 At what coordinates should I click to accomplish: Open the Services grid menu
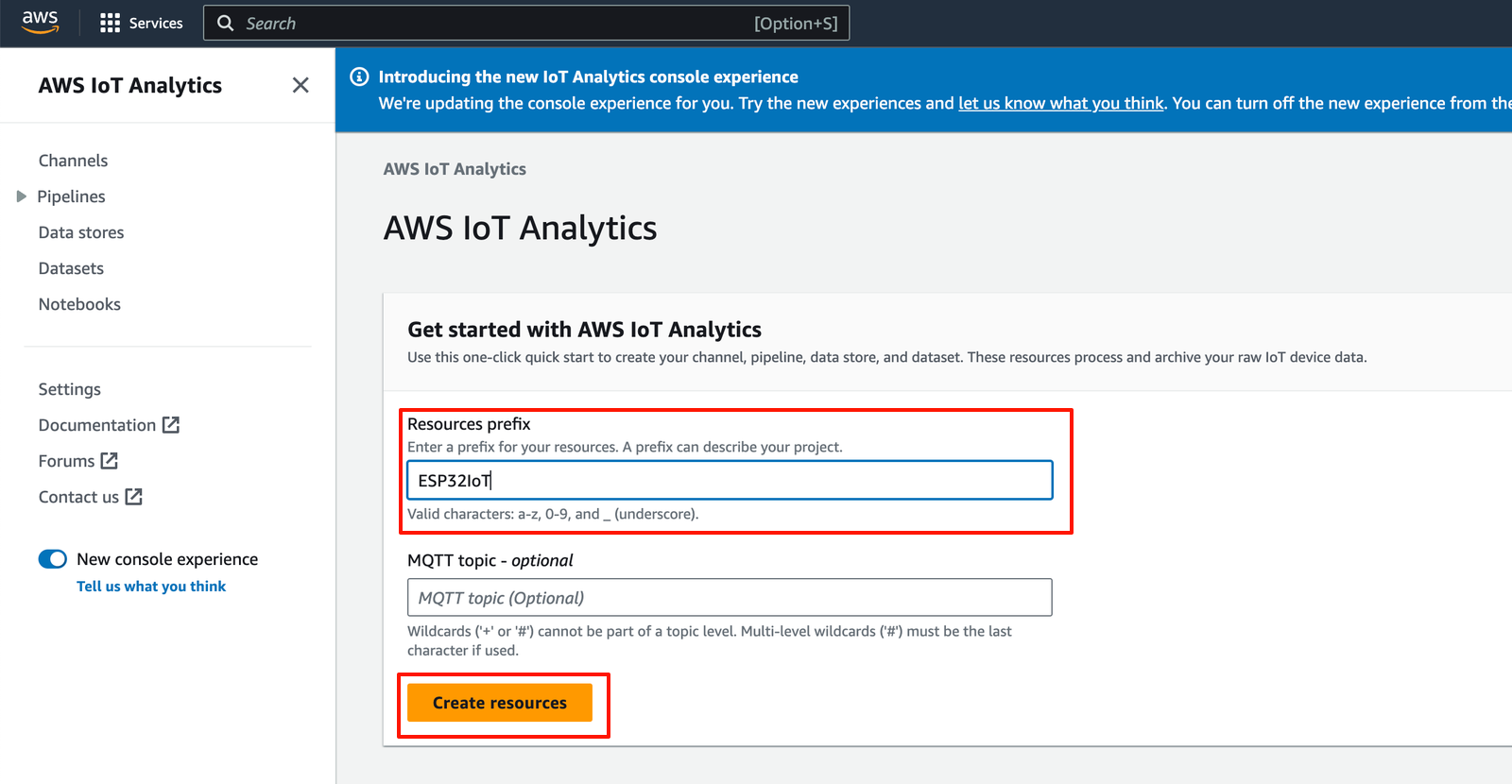[x=110, y=23]
